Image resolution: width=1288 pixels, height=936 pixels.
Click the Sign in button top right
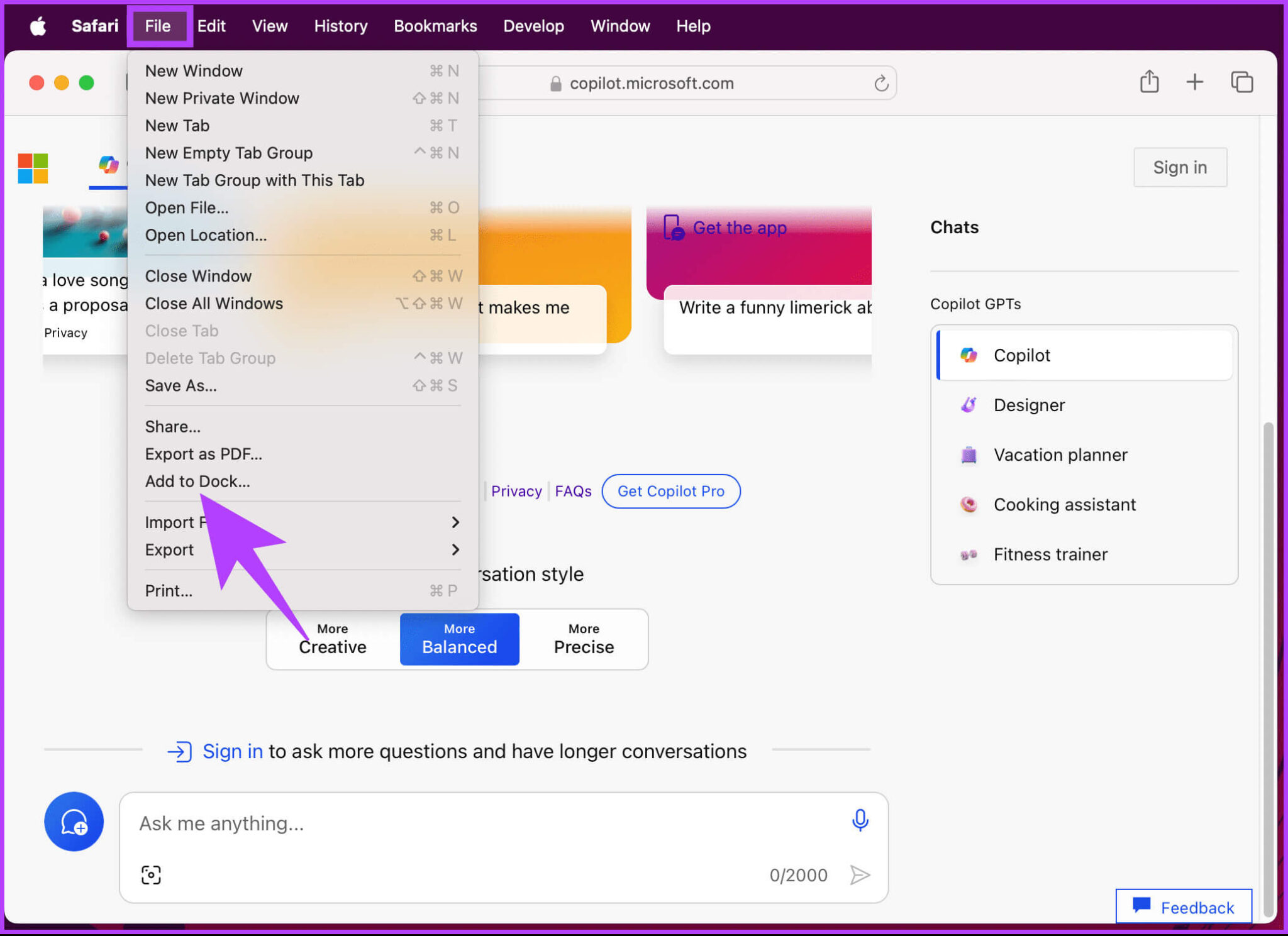click(1180, 167)
